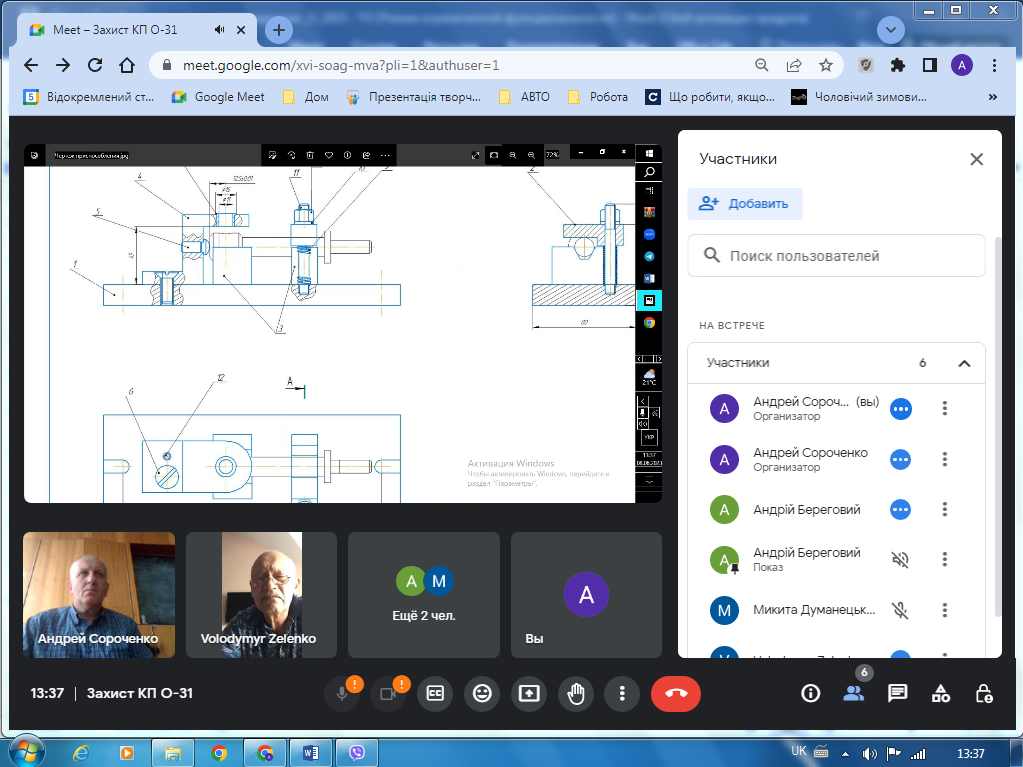1023x767 pixels.
Task: Open the send reaction emoji button
Action: [x=482, y=693]
